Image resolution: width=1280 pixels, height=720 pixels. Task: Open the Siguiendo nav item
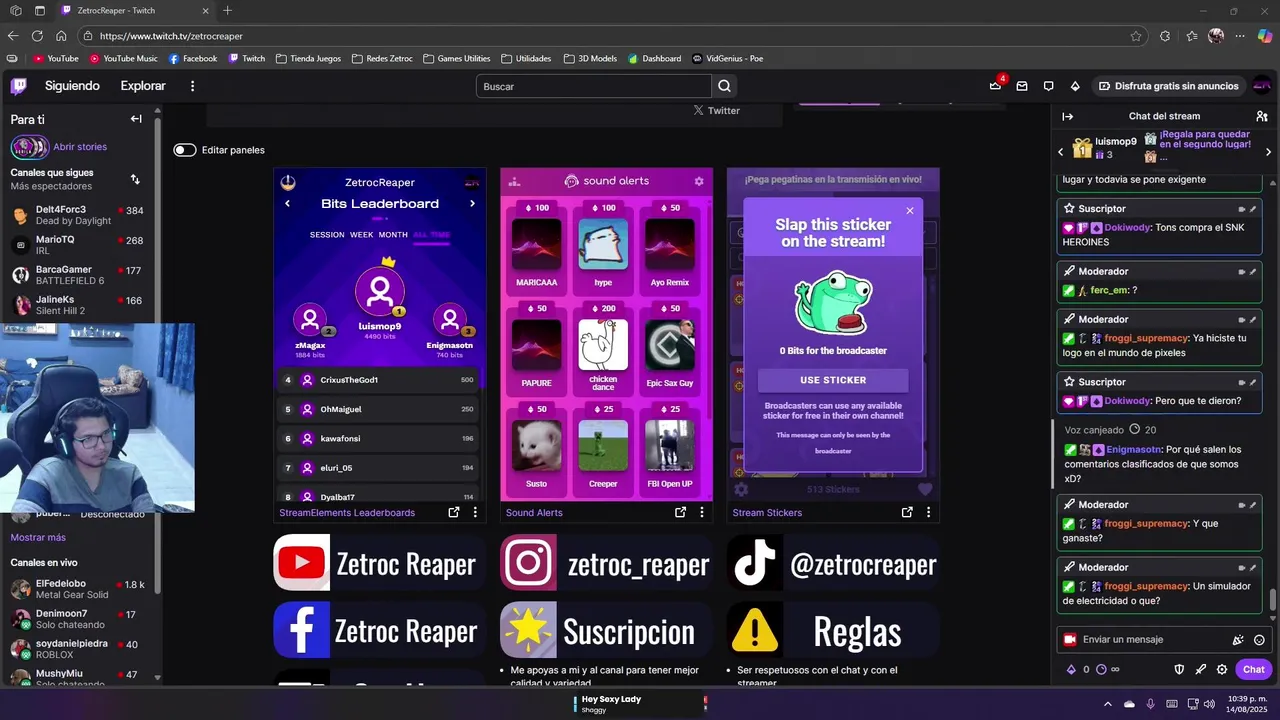[72, 86]
